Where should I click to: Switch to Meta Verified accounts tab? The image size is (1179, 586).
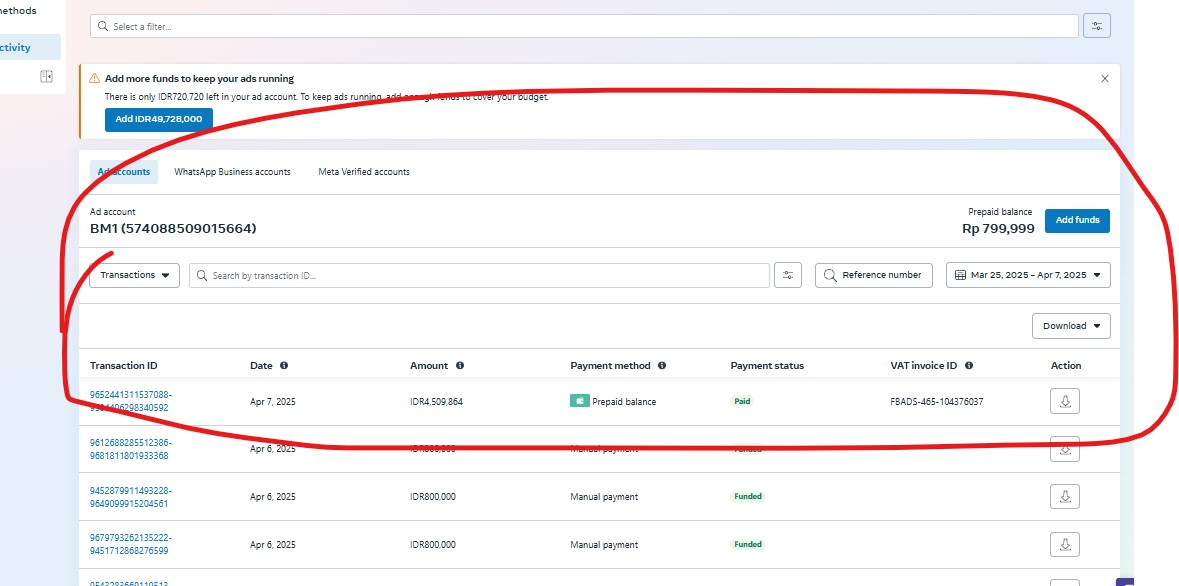coord(364,172)
